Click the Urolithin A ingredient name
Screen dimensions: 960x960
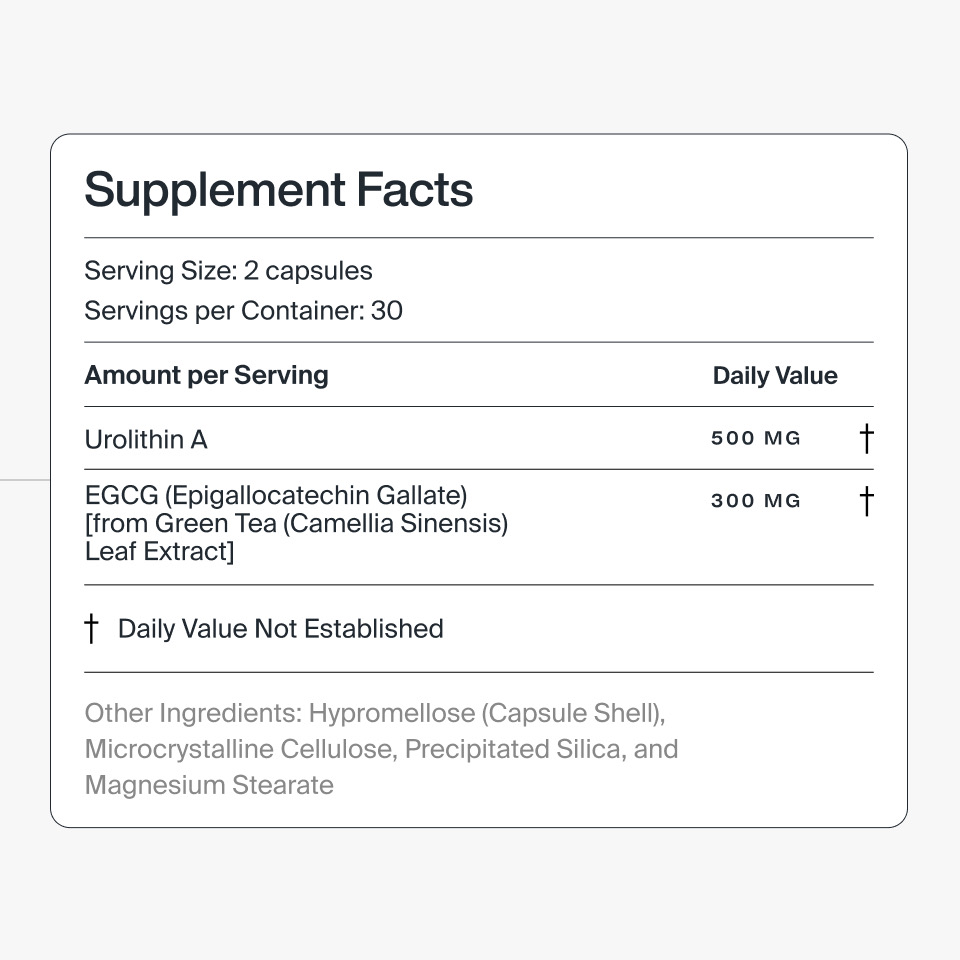[x=146, y=439]
